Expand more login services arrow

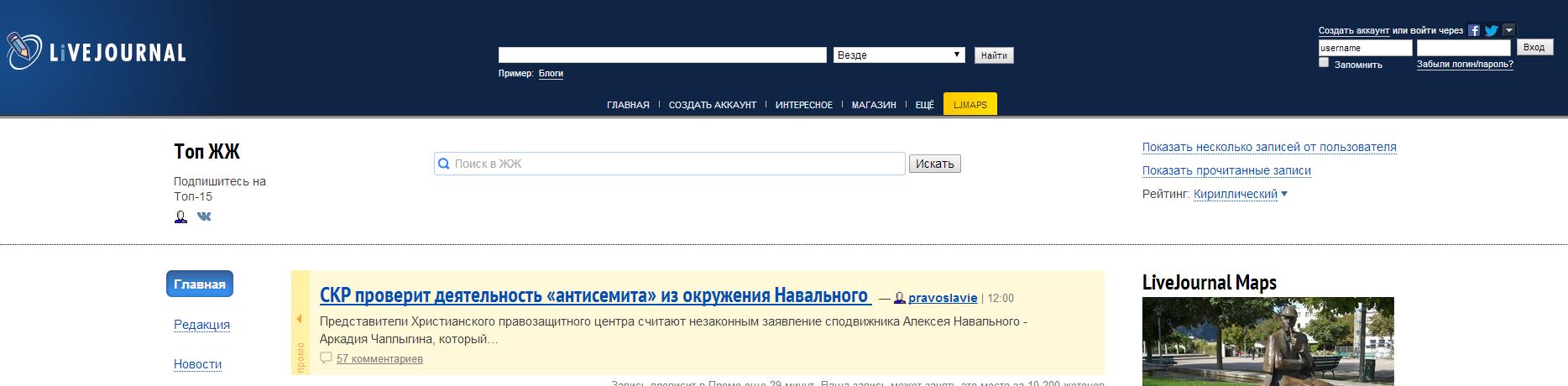1508,30
